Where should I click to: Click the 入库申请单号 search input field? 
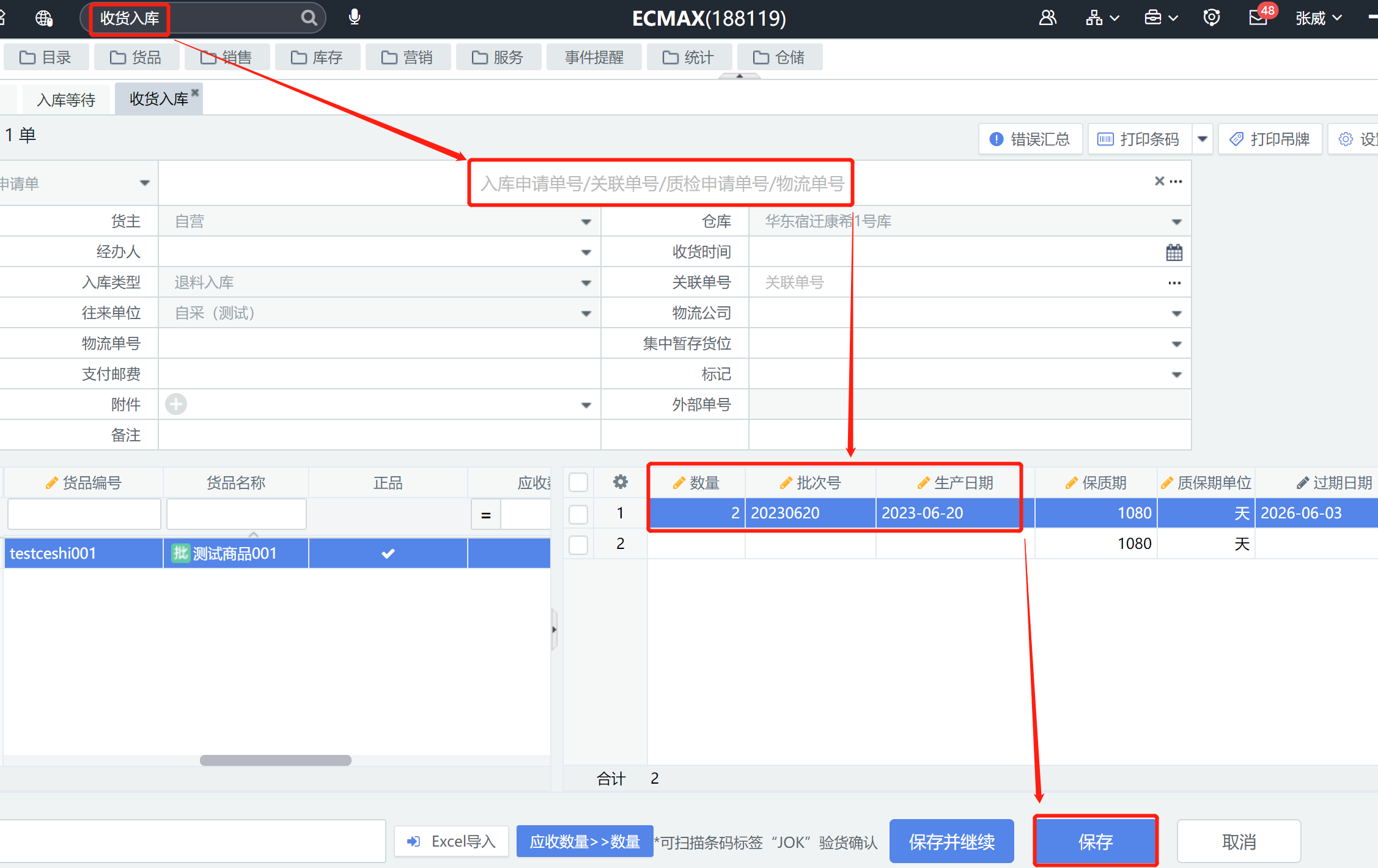coord(660,183)
